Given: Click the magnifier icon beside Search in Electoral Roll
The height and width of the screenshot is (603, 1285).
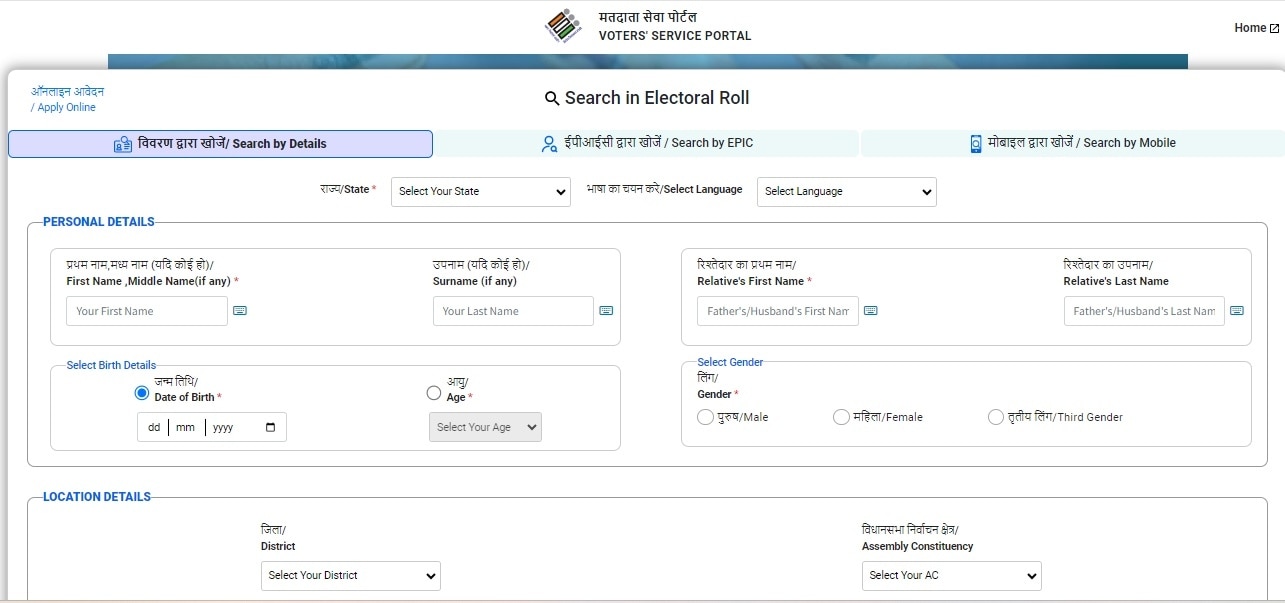Looking at the screenshot, I should [552, 98].
